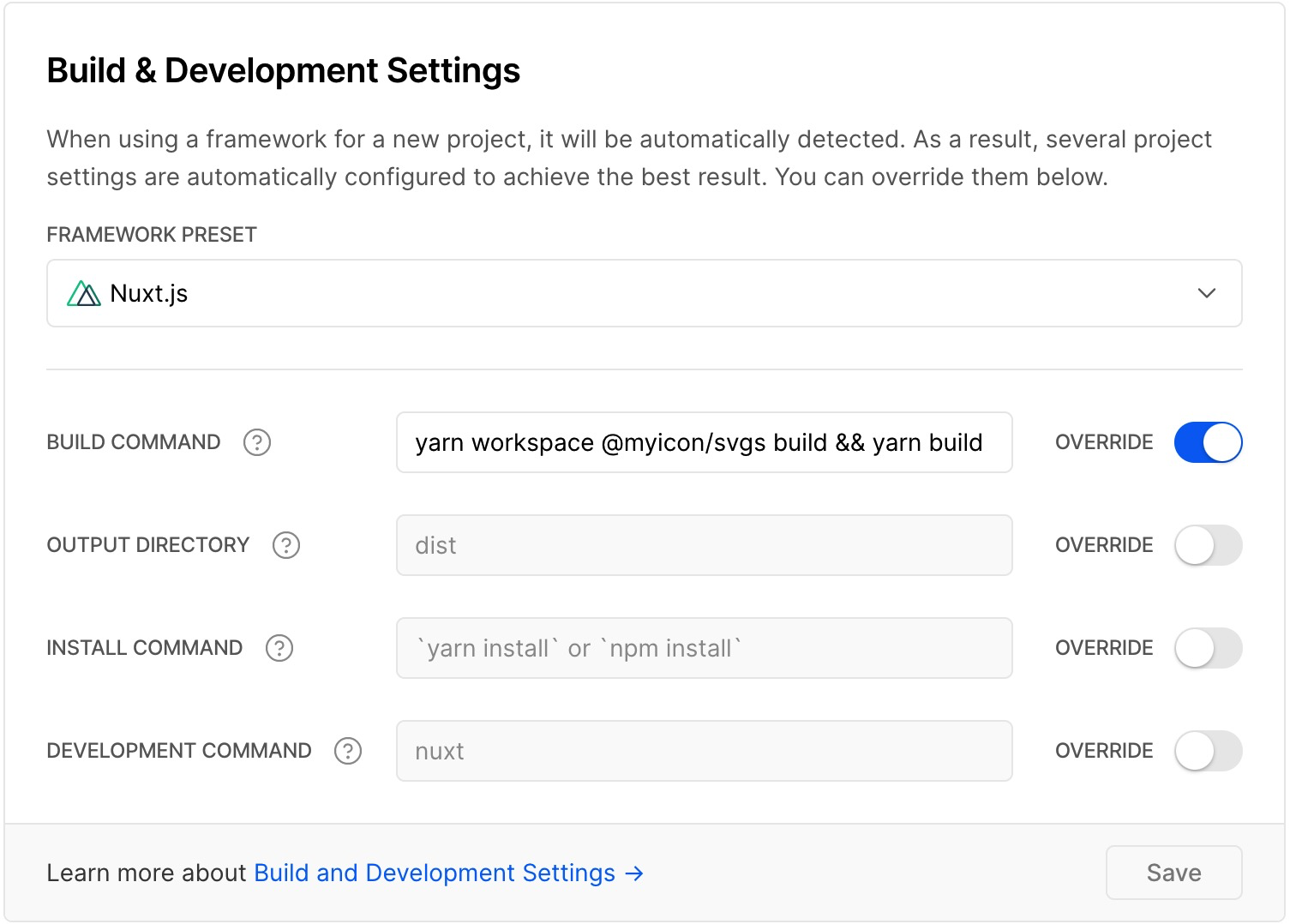Image resolution: width=1296 pixels, height=924 pixels.
Task: Enable override for Output Directory
Action: pos(1208,545)
